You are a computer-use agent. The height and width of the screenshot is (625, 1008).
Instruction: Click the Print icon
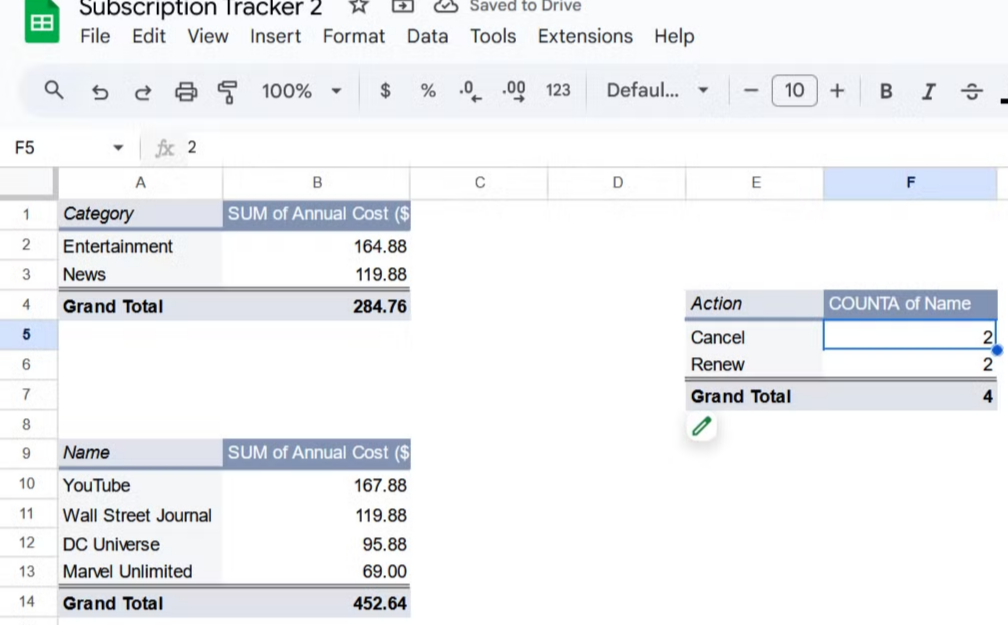click(x=186, y=92)
